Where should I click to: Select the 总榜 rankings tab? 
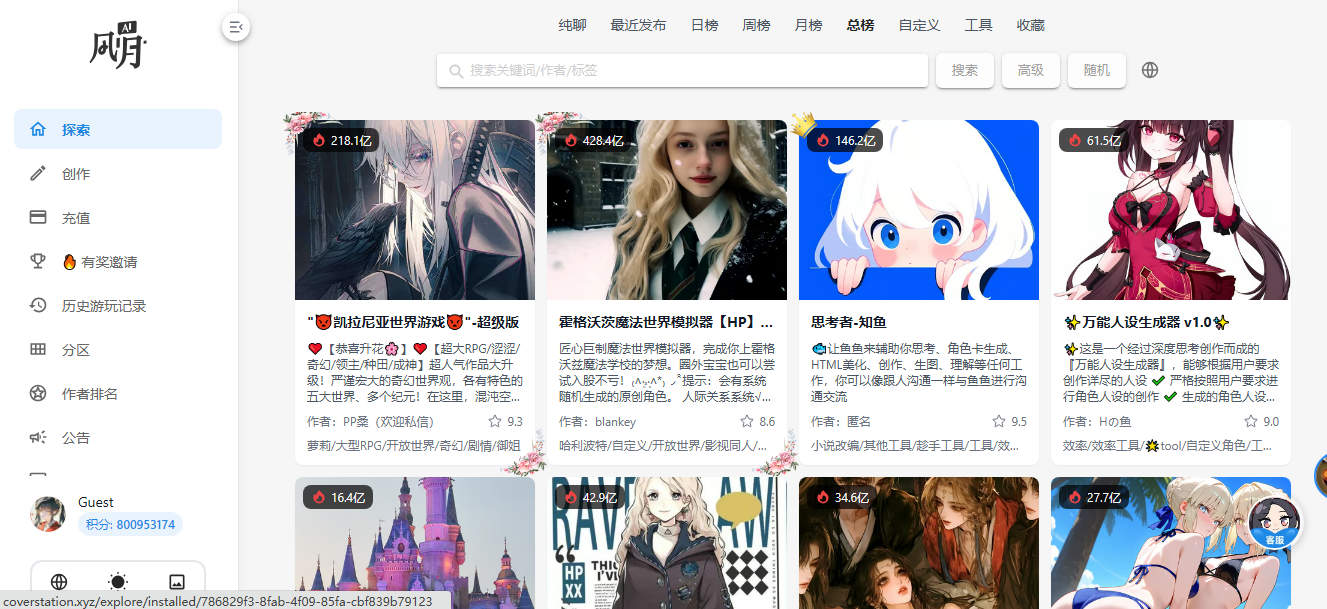pos(860,25)
